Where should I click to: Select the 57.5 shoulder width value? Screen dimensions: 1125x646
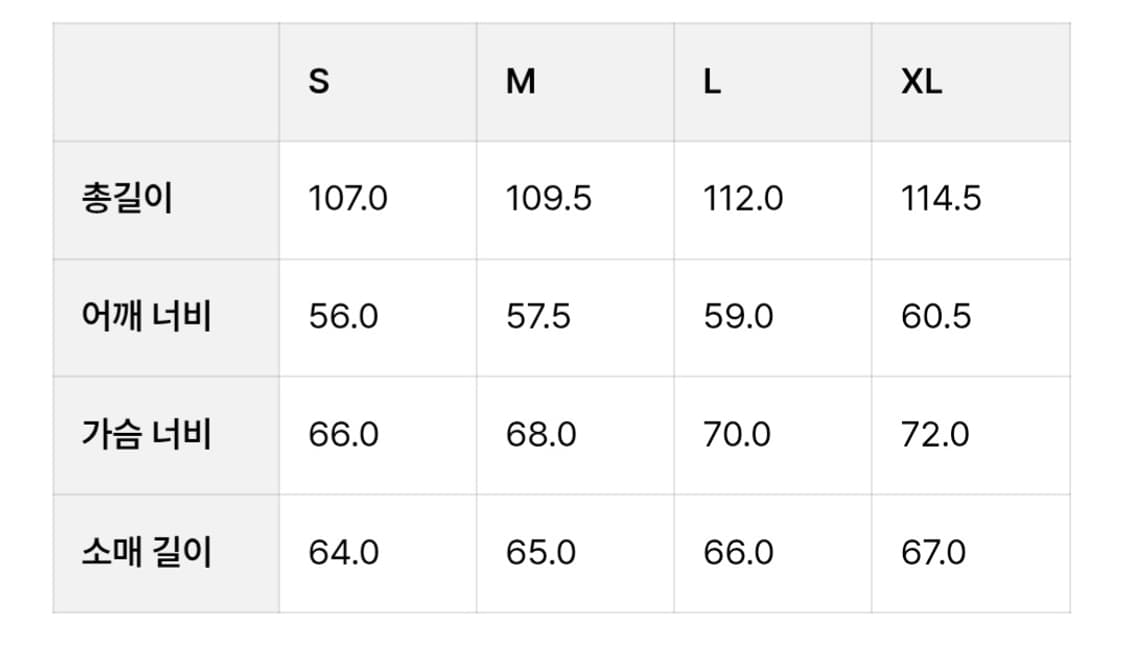[x=539, y=317]
